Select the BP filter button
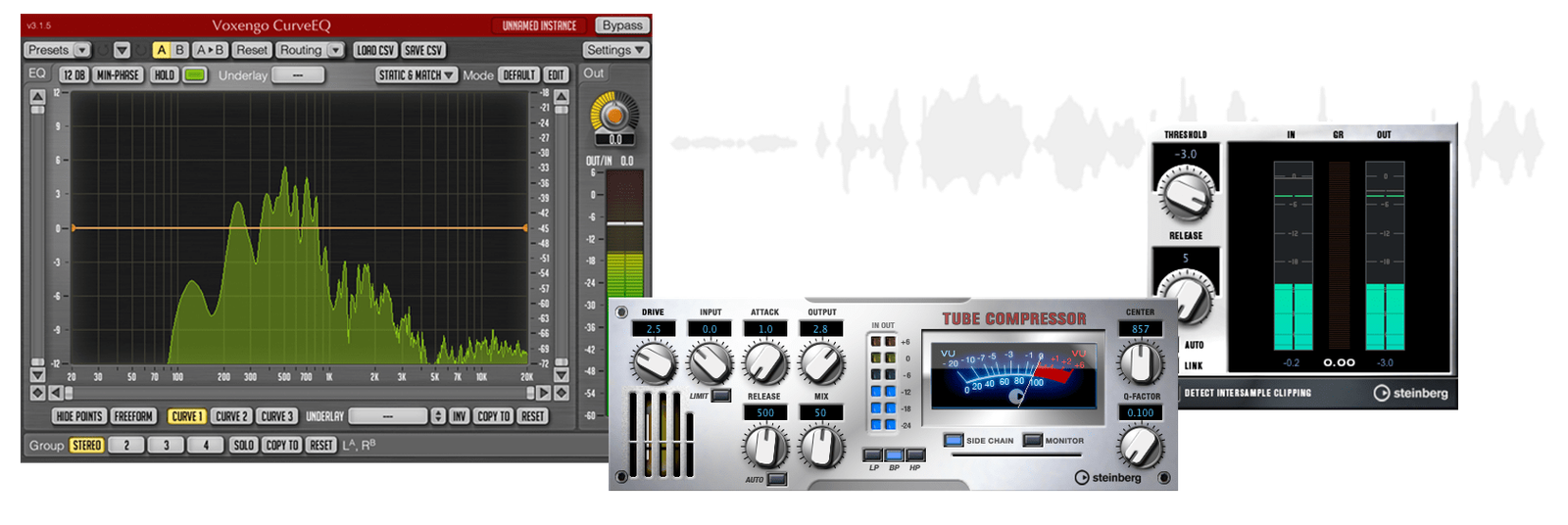The height and width of the screenshot is (525, 1568). [894, 454]
